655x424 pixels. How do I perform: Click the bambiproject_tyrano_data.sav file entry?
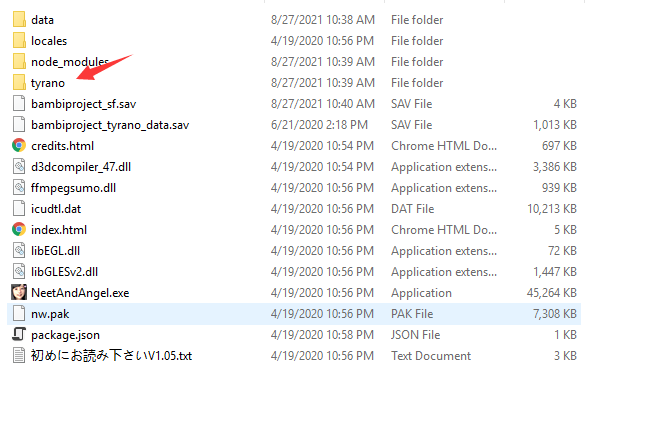110,124
